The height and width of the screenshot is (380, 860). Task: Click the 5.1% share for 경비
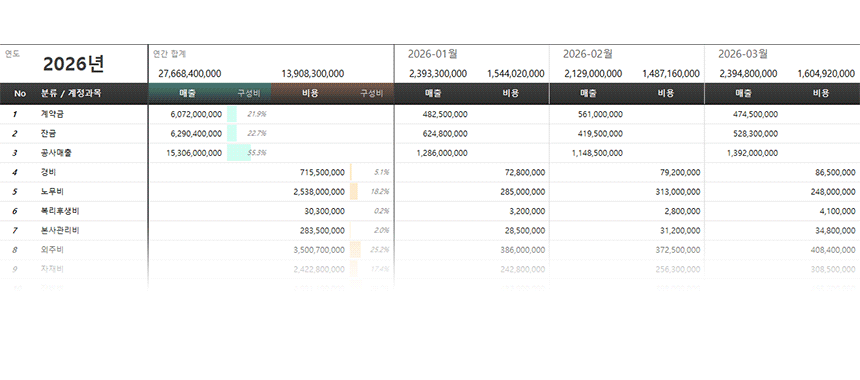382,172
